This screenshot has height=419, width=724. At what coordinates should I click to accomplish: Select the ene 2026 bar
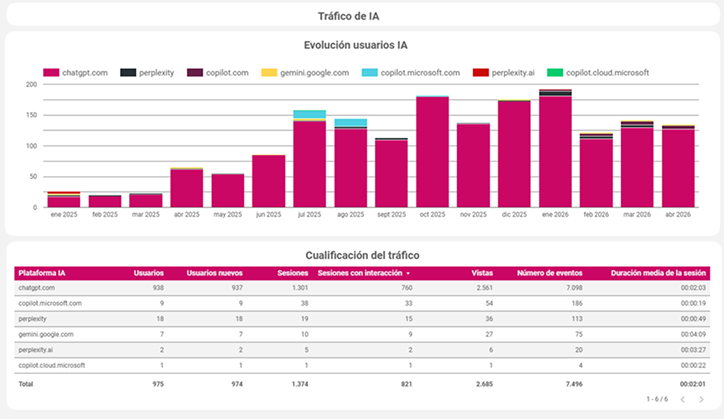coord(555,148)
